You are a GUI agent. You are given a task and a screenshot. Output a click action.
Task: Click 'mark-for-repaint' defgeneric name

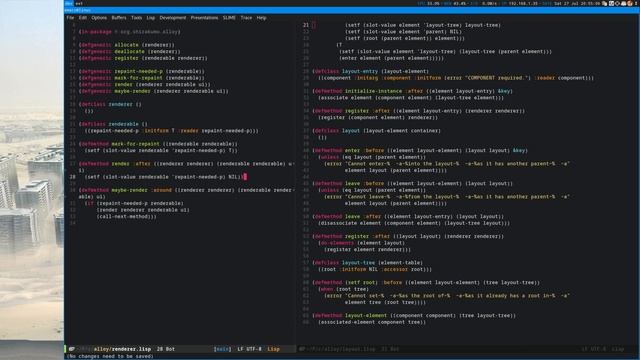pyautogui.click(x=138, y=78)
